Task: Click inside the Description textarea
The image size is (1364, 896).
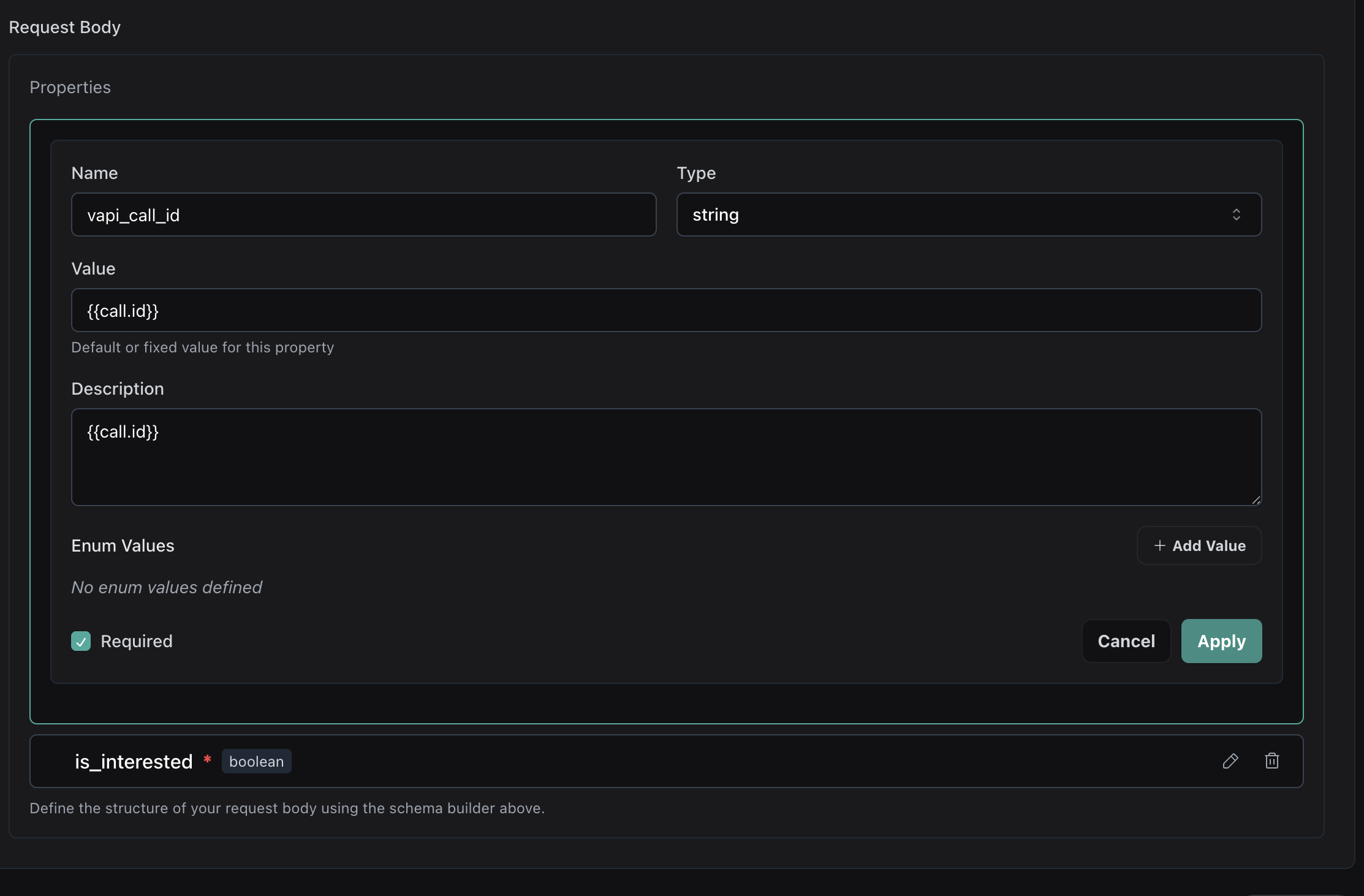Action: tap(666, 457)
